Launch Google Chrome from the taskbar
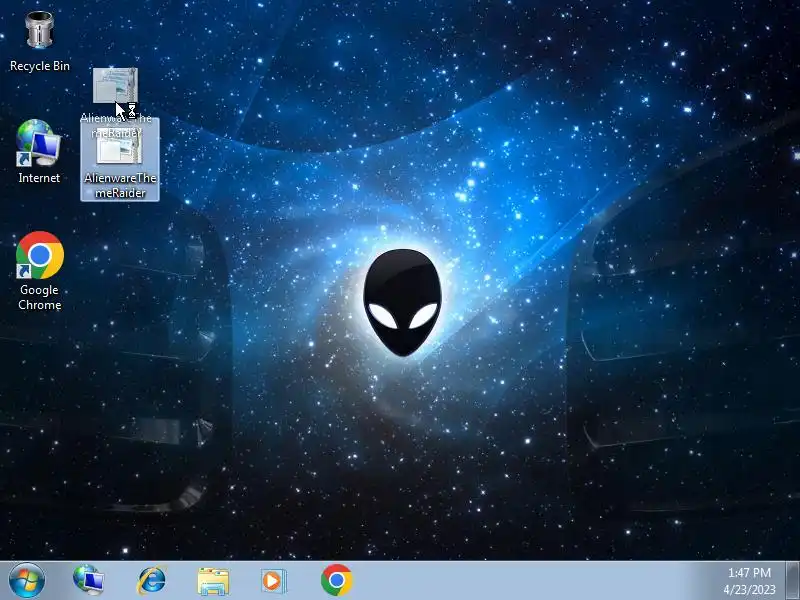The width and height of the screenshot is (800, 600). (336, 580)
